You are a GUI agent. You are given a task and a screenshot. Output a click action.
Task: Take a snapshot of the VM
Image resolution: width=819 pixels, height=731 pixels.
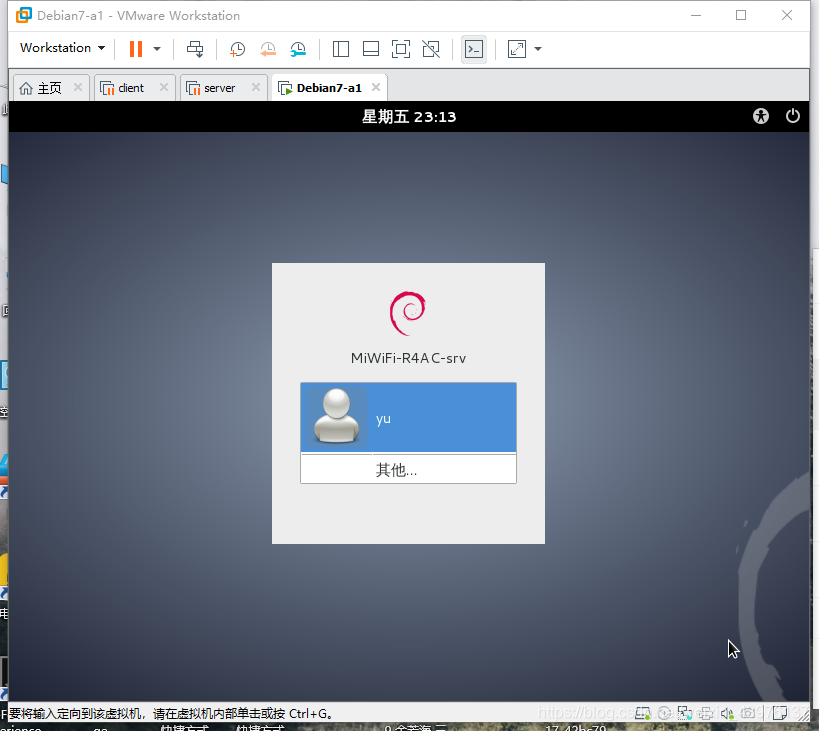point(237,49)
